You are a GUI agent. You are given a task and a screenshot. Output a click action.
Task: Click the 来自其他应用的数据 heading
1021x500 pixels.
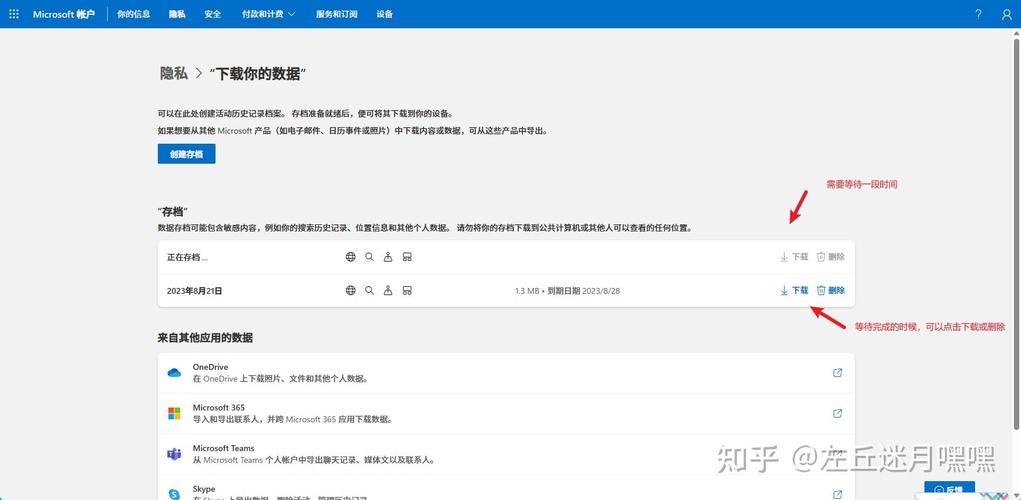(x=205, y=338)
